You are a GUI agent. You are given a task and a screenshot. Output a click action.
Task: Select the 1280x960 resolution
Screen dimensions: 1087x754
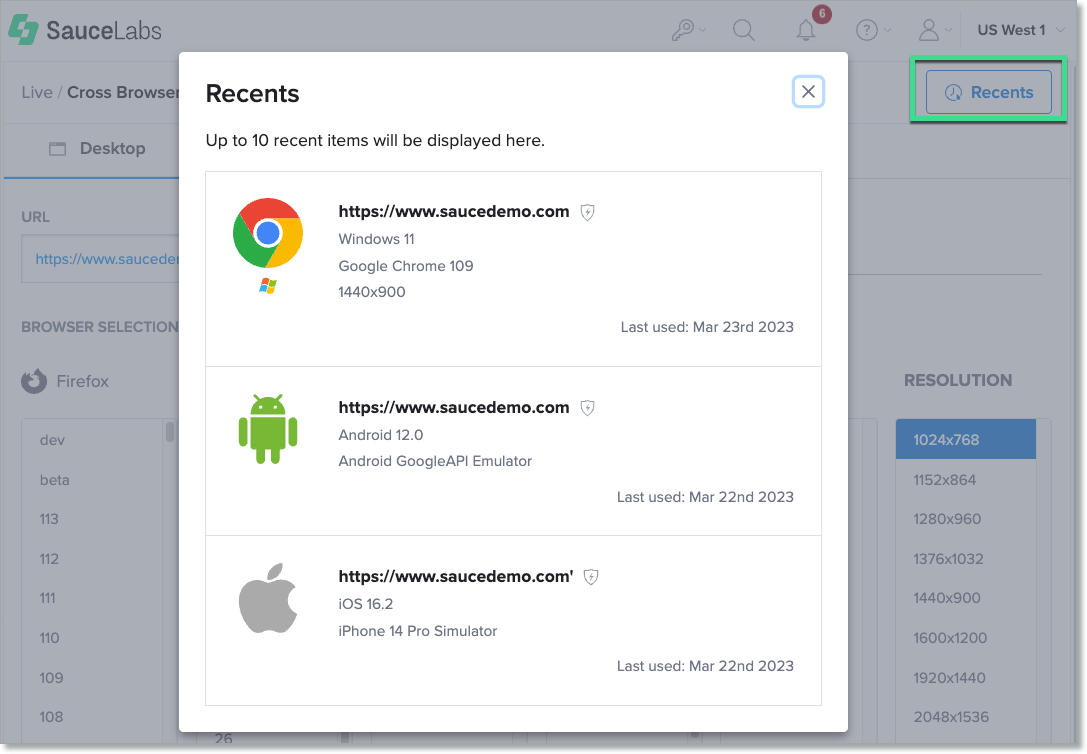[x=946, y=519]
